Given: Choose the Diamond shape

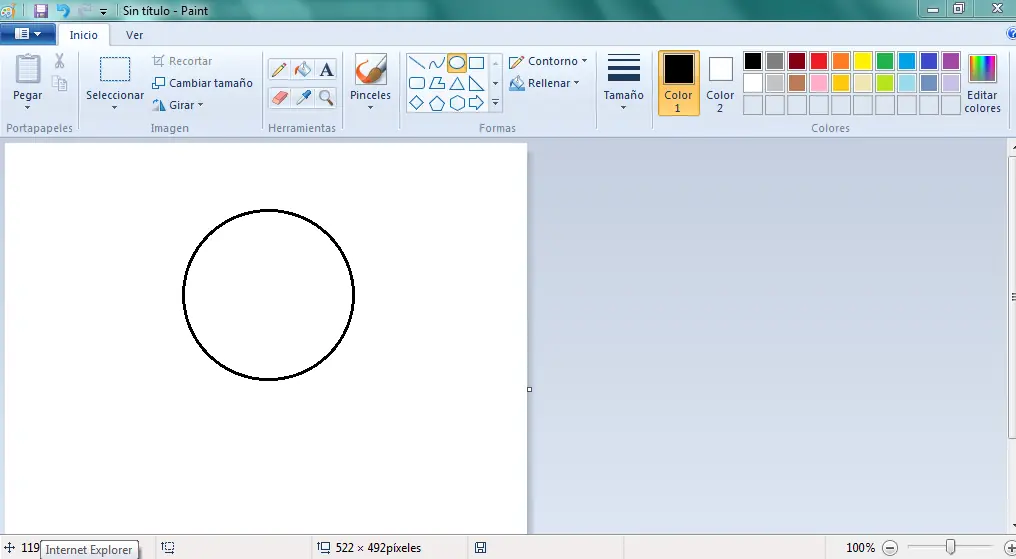Looking at the screenshot, I should (417, 103).
